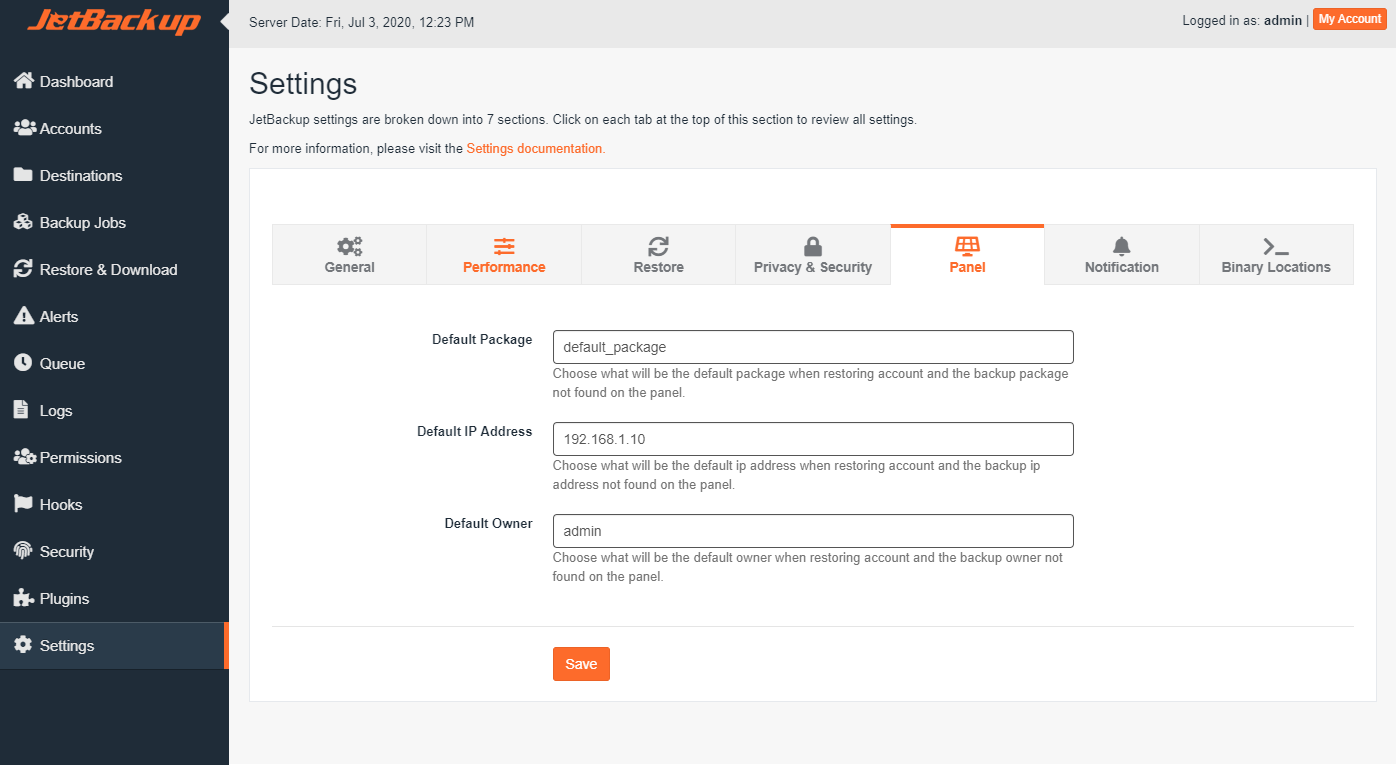The width and height of the screenshot is (1396, 765).
Task: Click the Server Date text in header
Action: coord(362,21)
